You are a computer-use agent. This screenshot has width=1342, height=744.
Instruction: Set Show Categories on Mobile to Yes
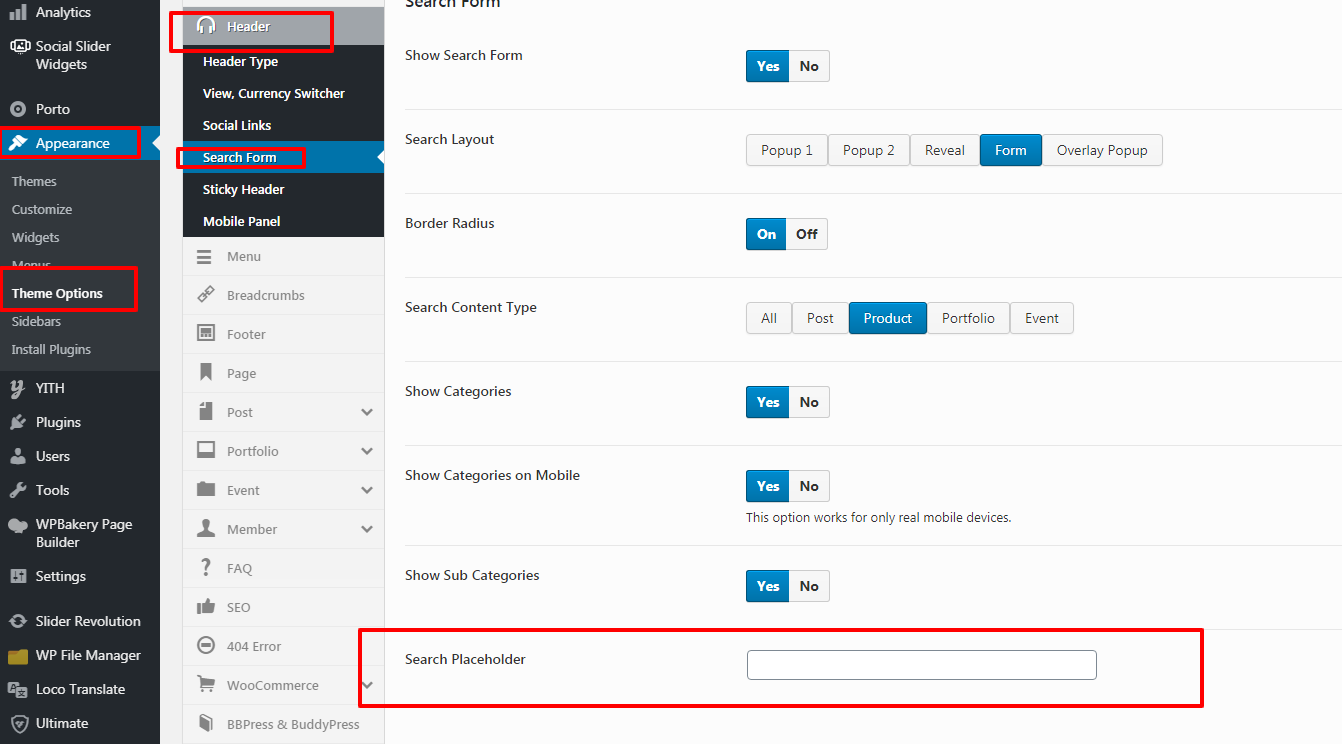768,486
